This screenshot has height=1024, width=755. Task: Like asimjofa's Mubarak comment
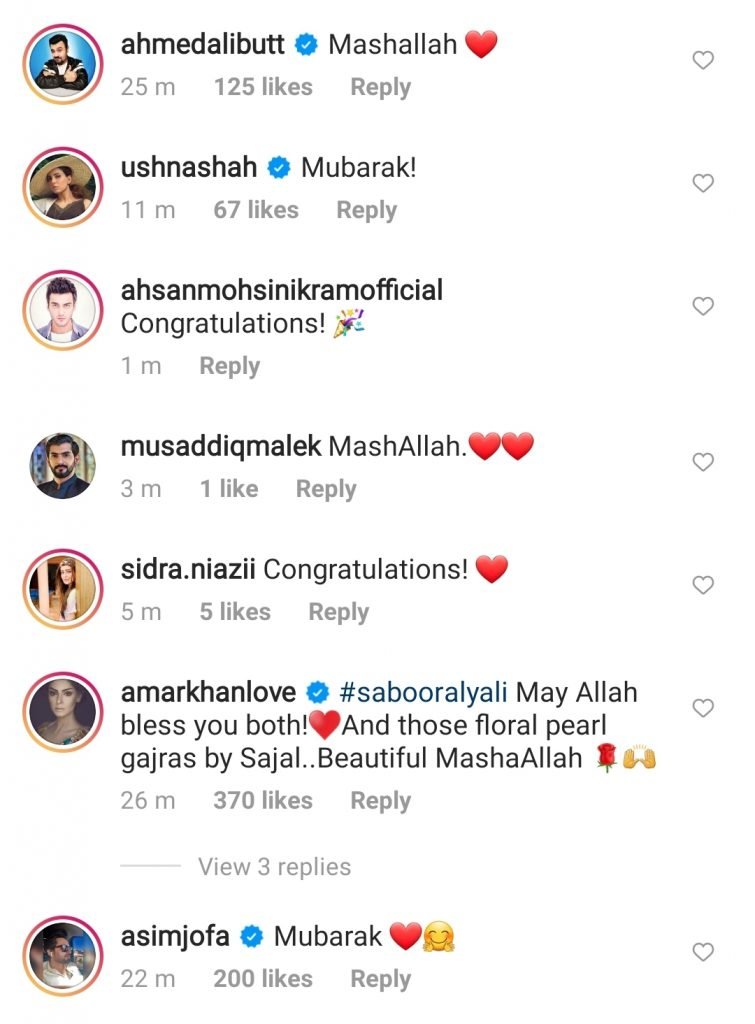[x=703, y=953]
